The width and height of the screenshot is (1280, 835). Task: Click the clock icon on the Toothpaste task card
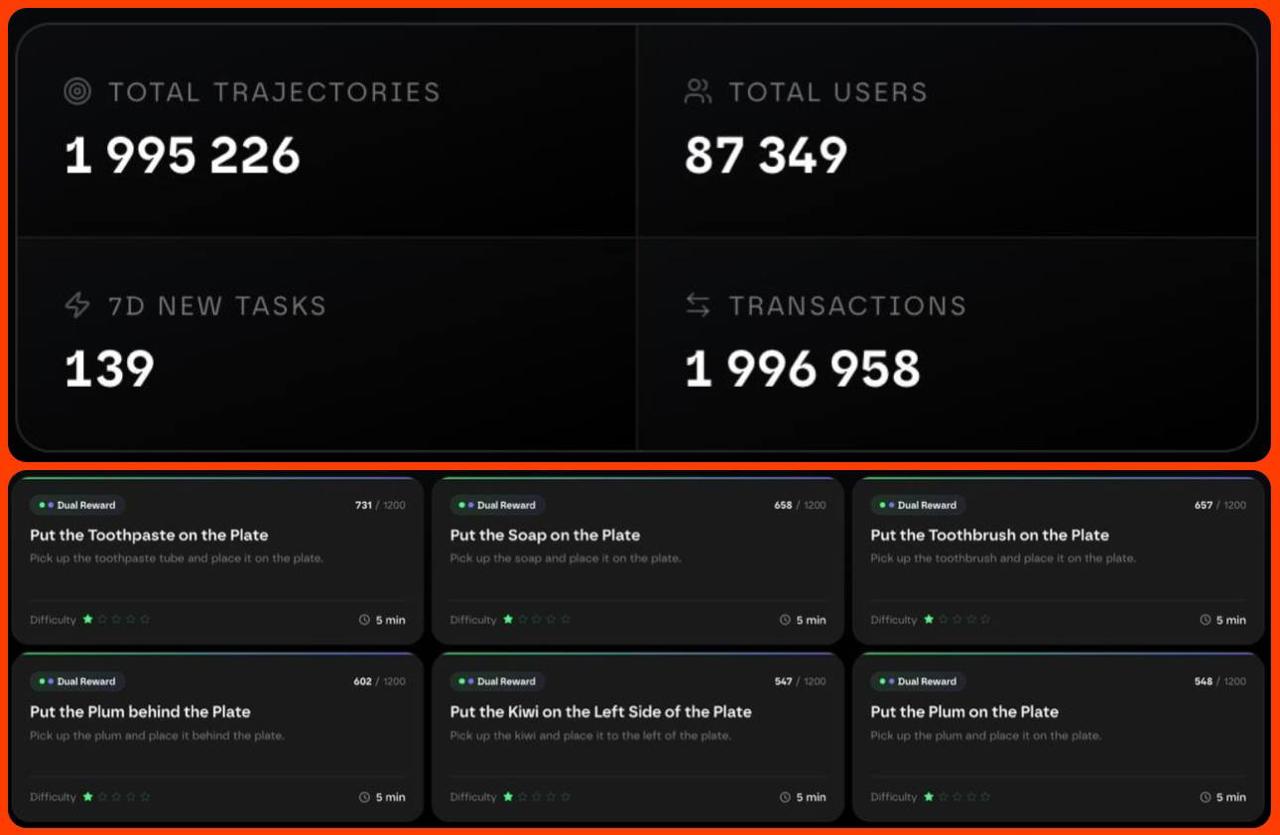click(x=364, y=620)
